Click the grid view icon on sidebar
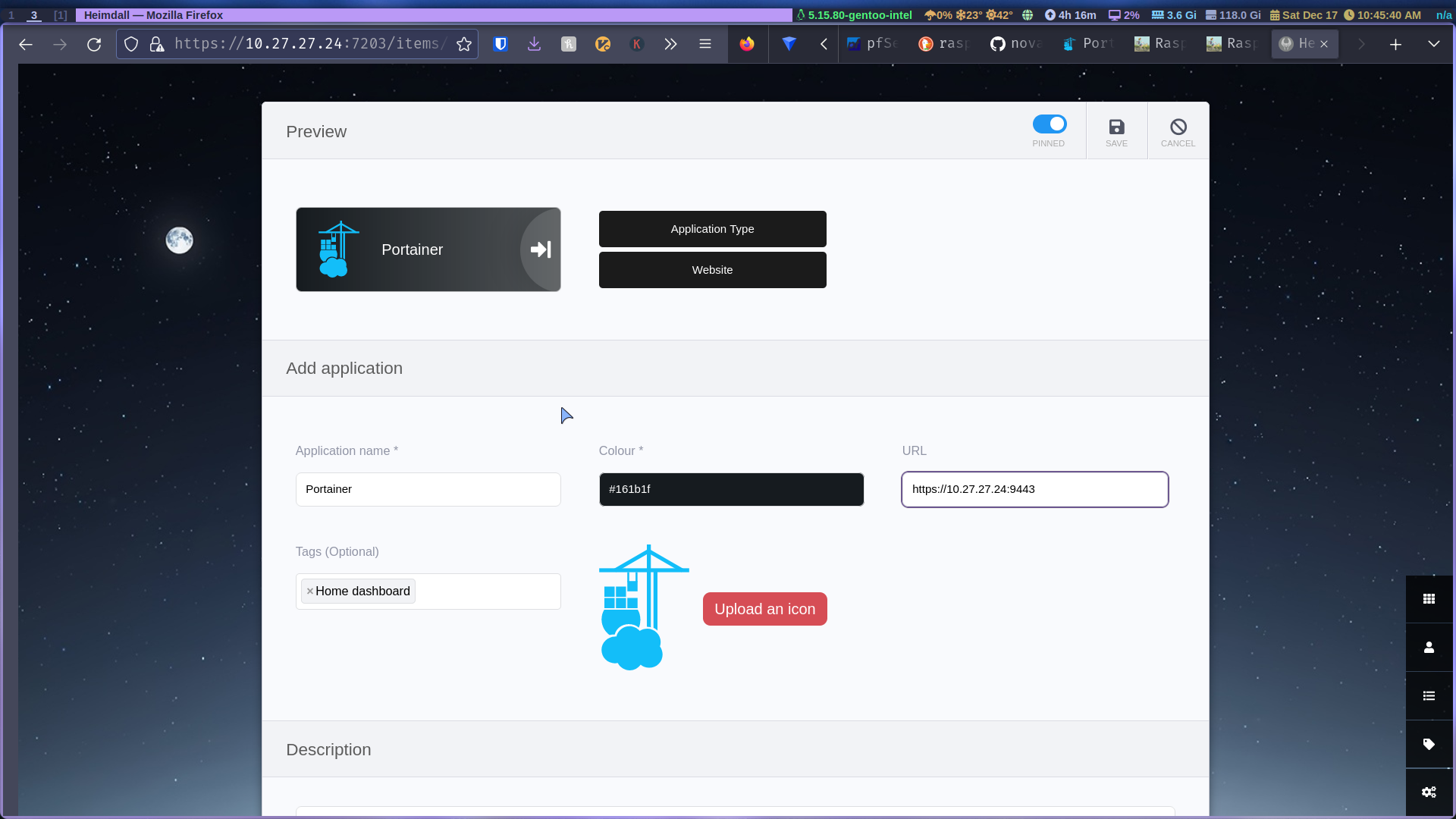 point(1429,598)
